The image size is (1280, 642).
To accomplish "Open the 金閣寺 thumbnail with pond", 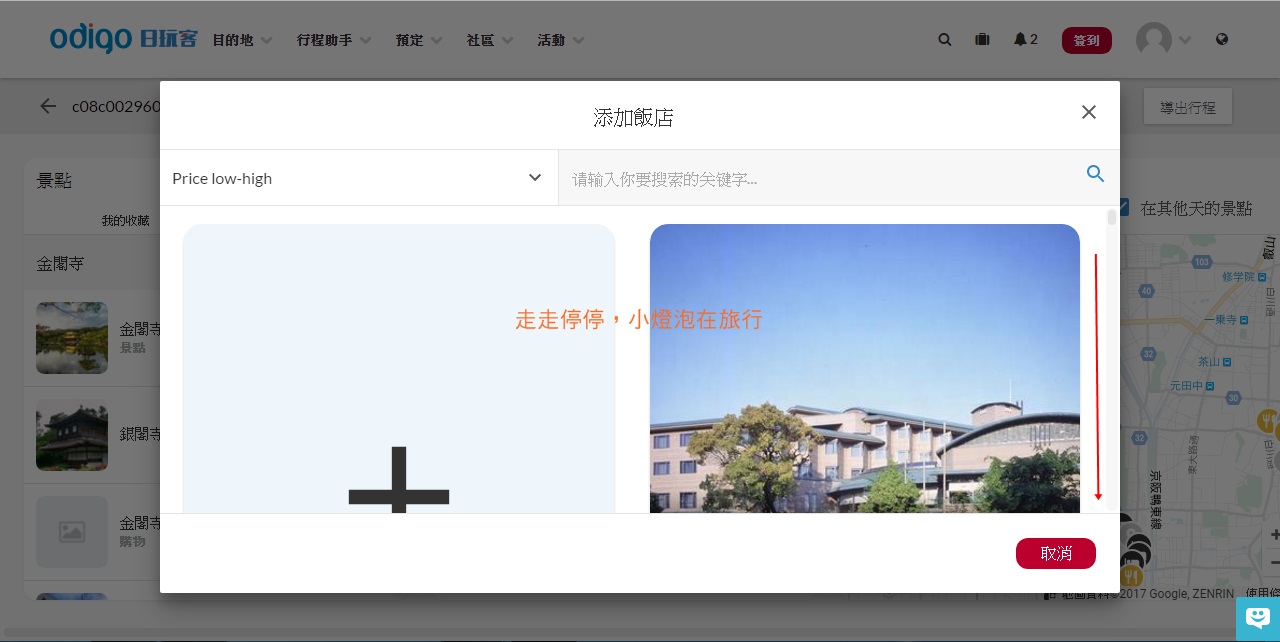I will [72, 338].
